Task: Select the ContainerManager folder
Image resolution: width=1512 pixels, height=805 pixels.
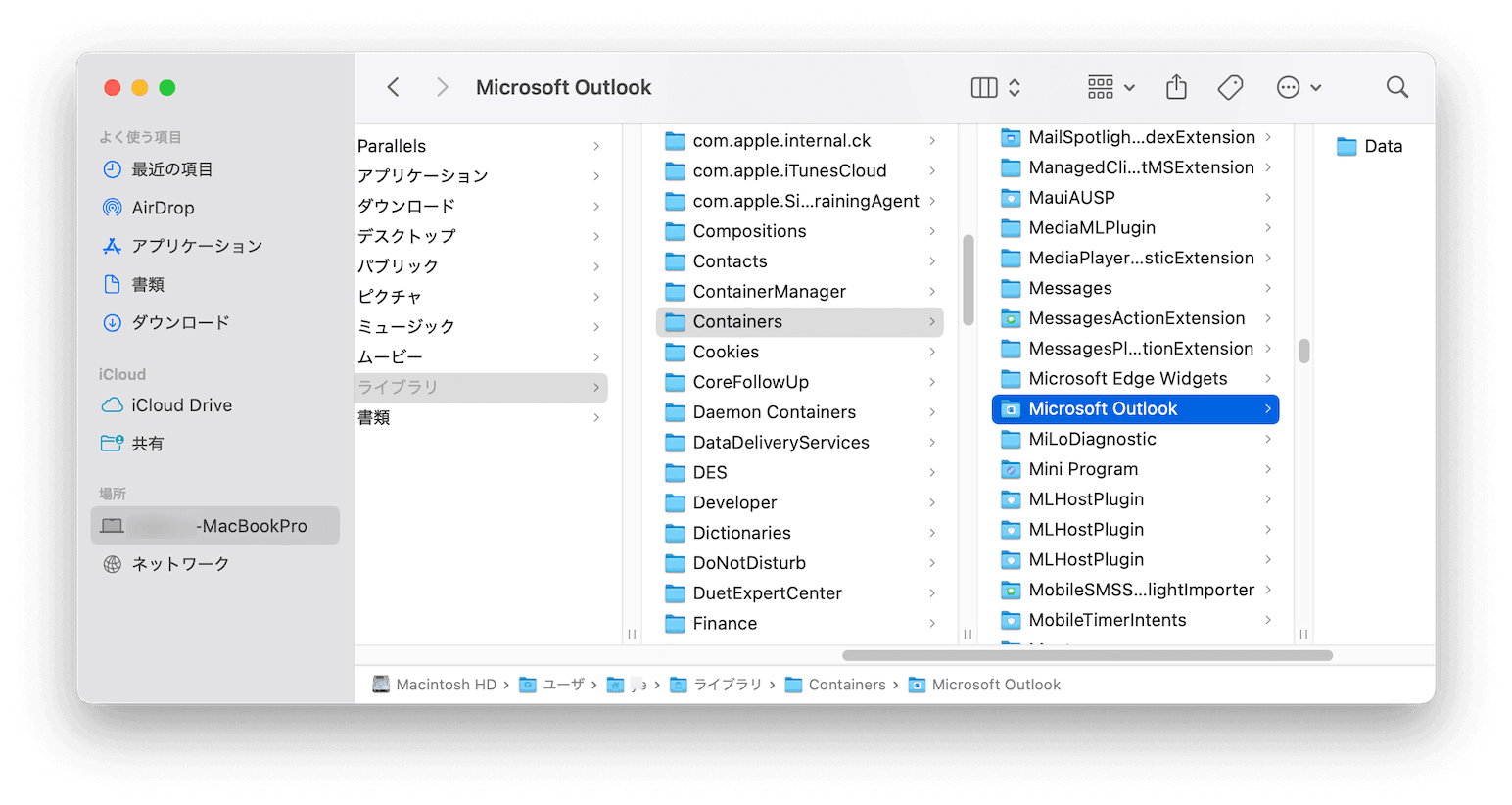Action: tap(800, 292)
